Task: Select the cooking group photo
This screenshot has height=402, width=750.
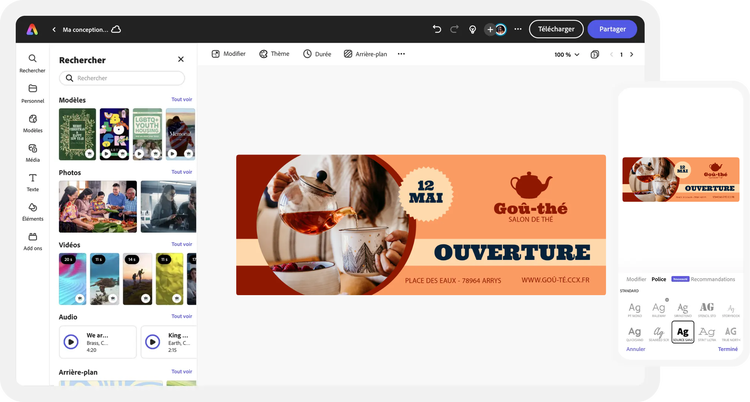Action: (x=98, y=206)
